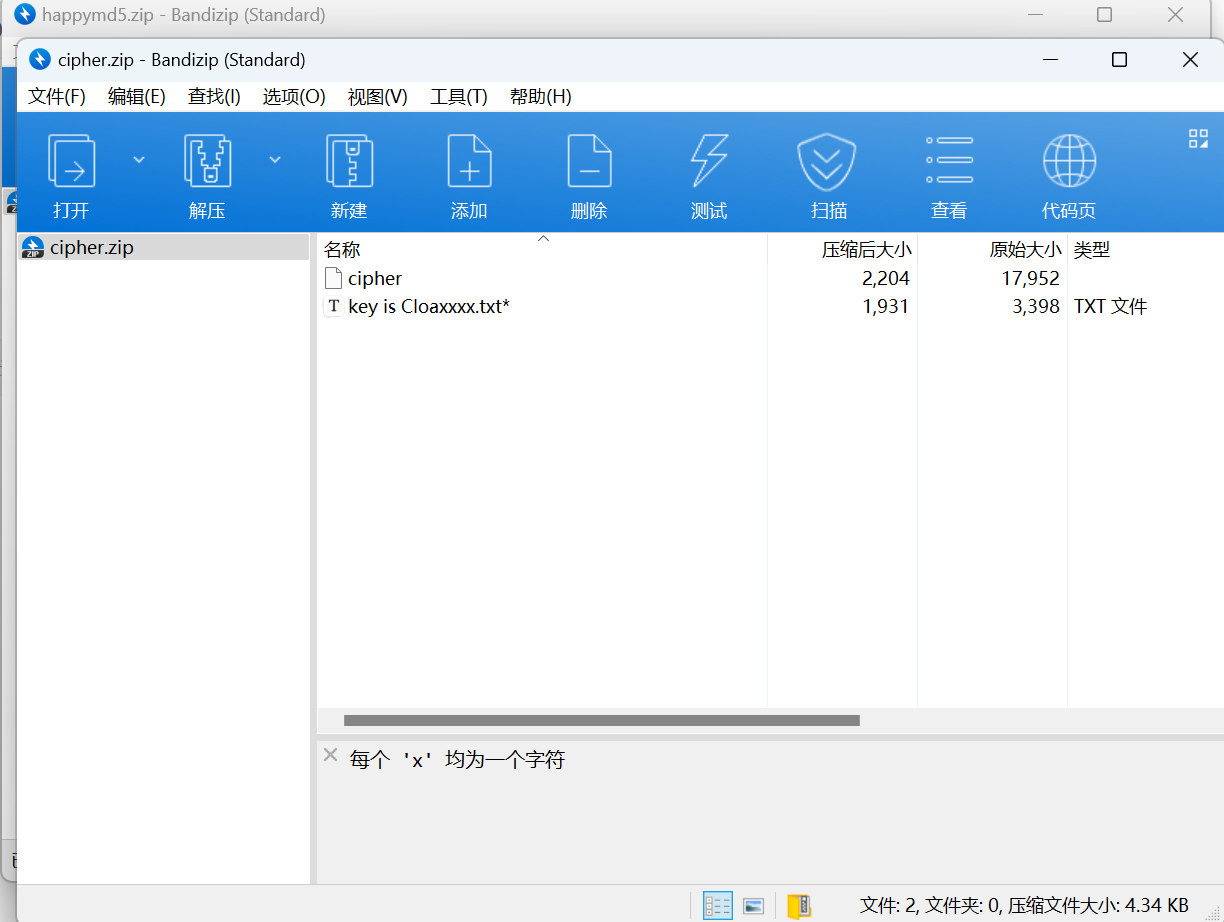Close the archive comment panel with X

click(x=330, y=756)
